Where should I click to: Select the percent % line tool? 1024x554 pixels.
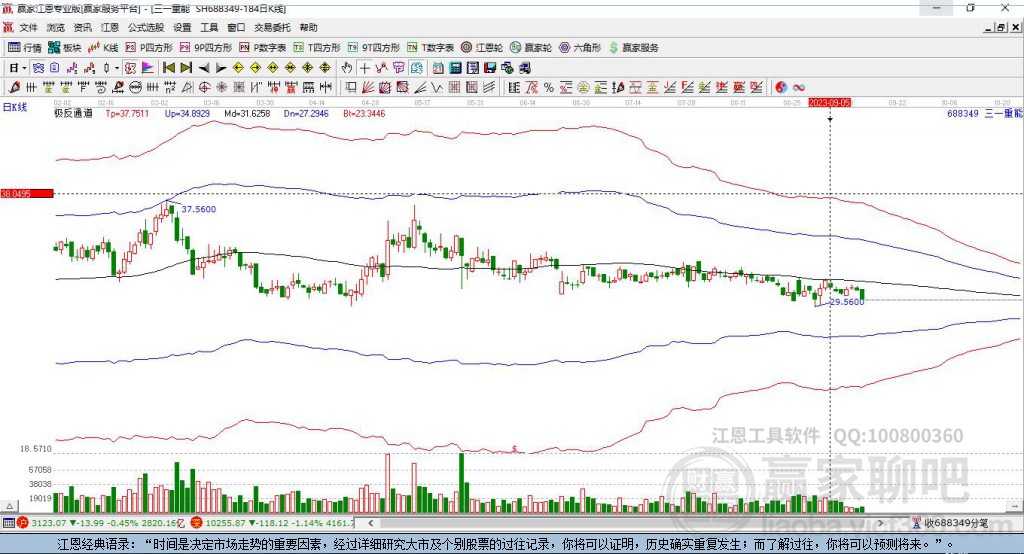[549, 88]
